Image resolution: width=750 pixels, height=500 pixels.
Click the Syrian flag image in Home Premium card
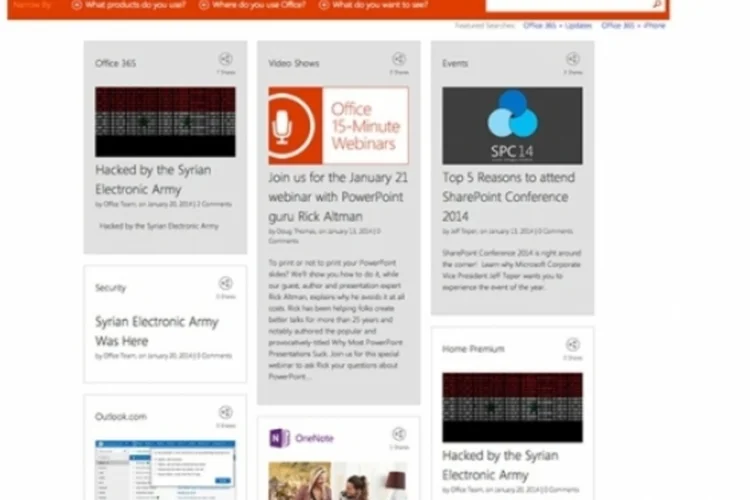pos(512,407)
